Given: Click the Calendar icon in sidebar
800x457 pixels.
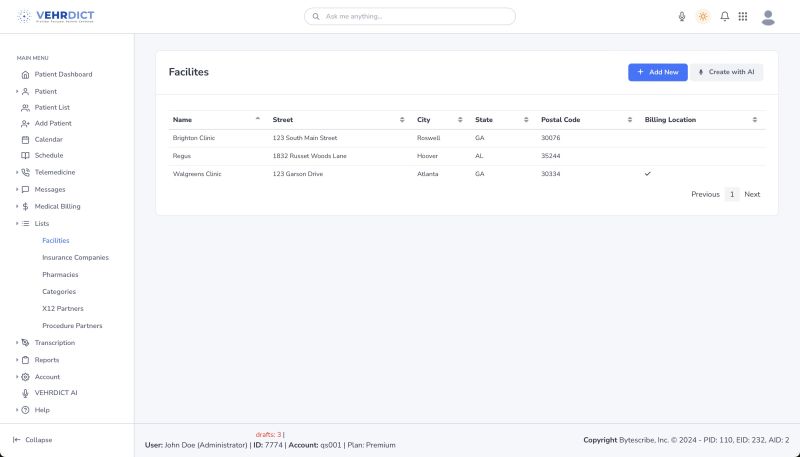Looking at the screenshot, I should pyautogui.click(x=25, y=140).
